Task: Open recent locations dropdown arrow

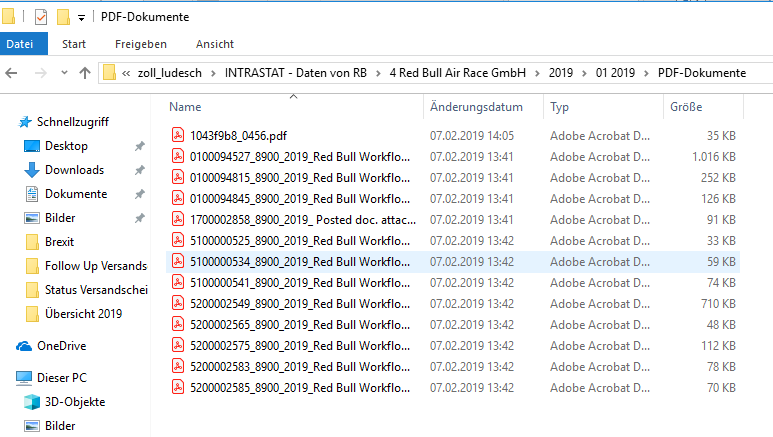Action: 64,73
